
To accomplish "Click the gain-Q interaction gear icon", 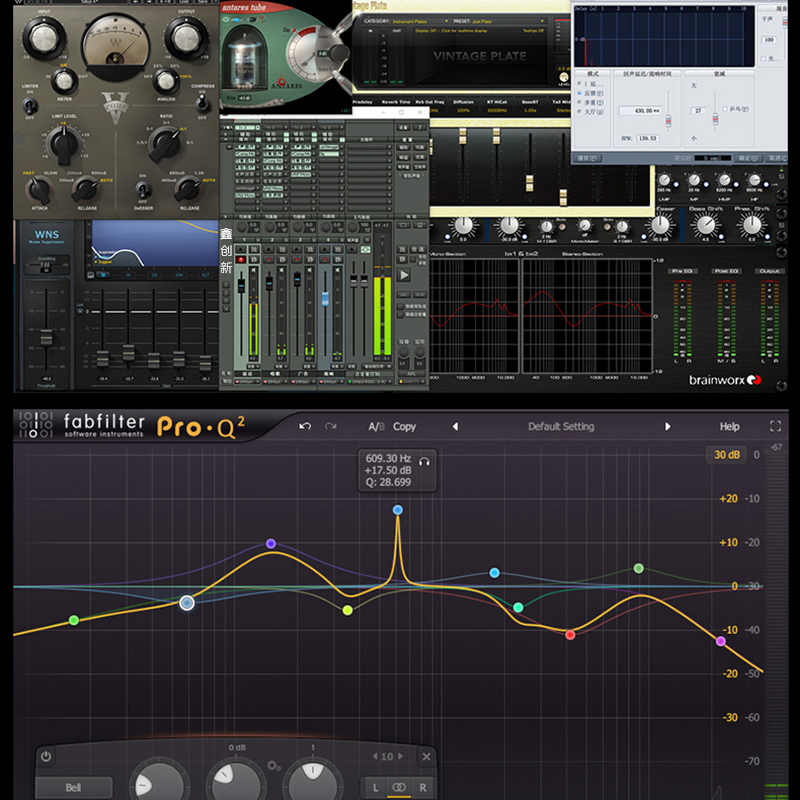I will tap(273, 766).
